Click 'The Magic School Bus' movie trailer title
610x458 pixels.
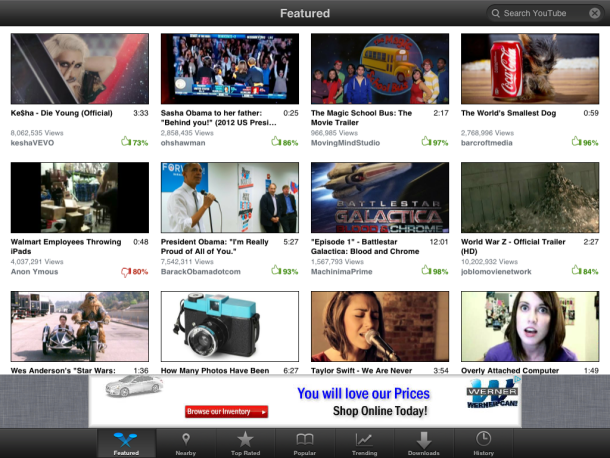tap(361, 118)
